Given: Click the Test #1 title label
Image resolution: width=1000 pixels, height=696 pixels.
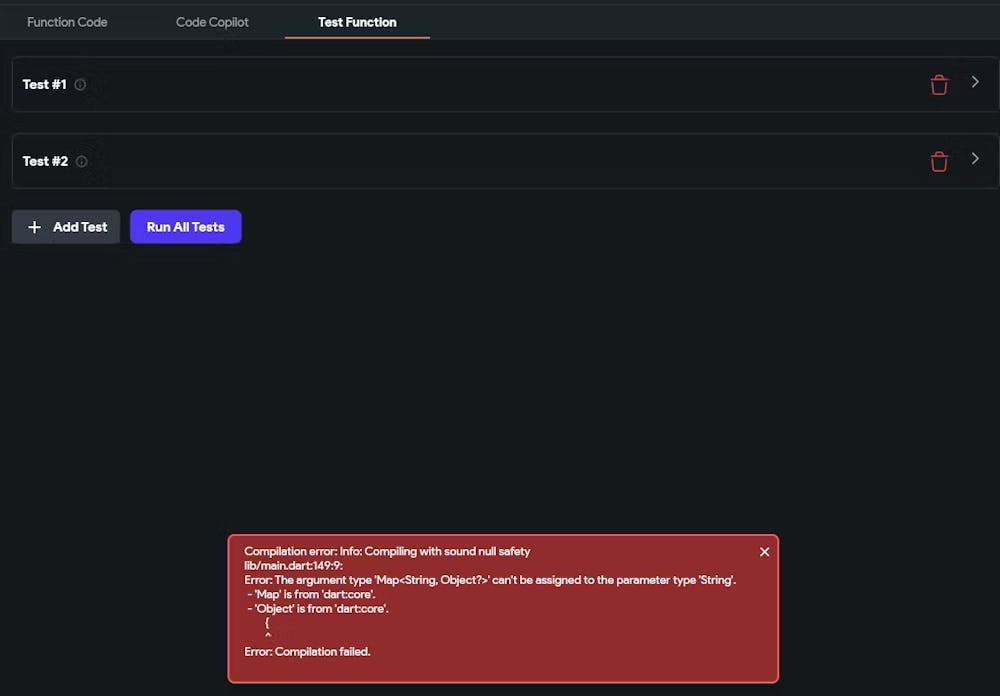Looking at the screenshot, I should coord(44,85).
